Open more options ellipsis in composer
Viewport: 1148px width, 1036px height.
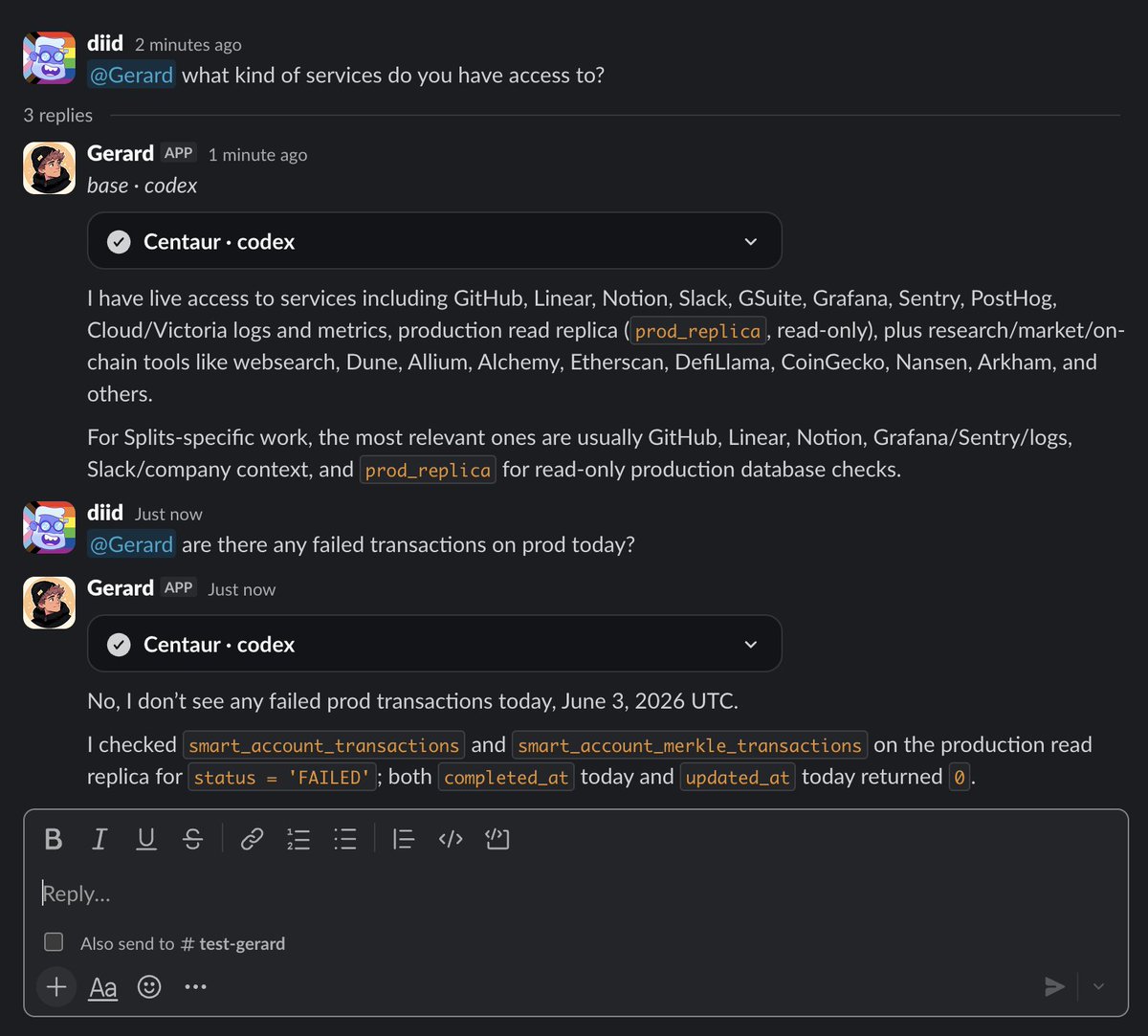point(195,986)
